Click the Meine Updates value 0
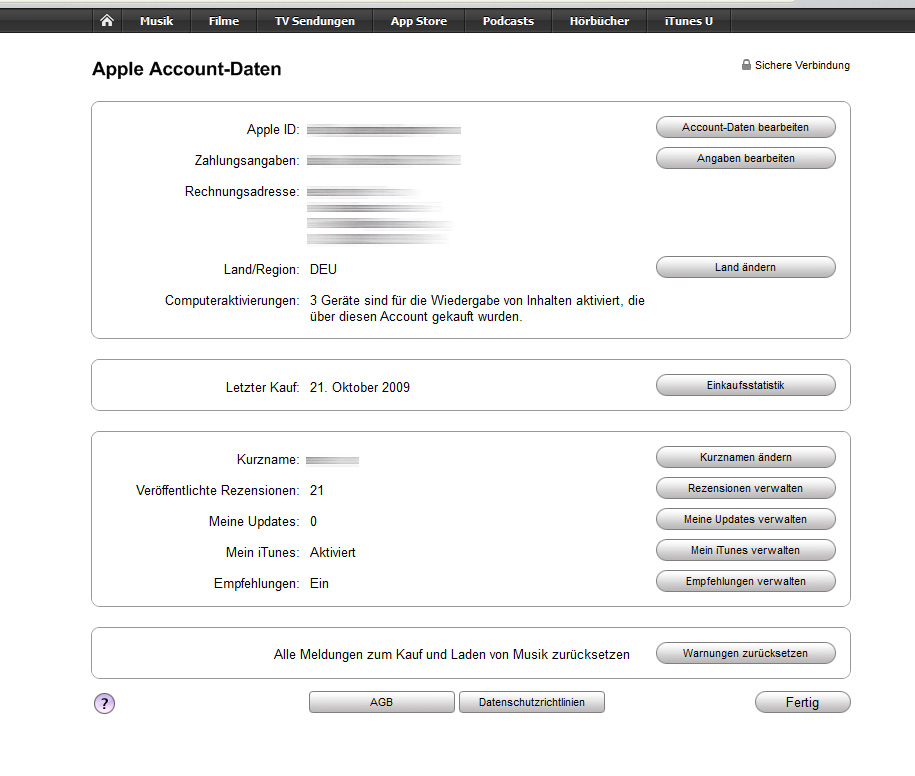915x776 pixels. point(313,522)
